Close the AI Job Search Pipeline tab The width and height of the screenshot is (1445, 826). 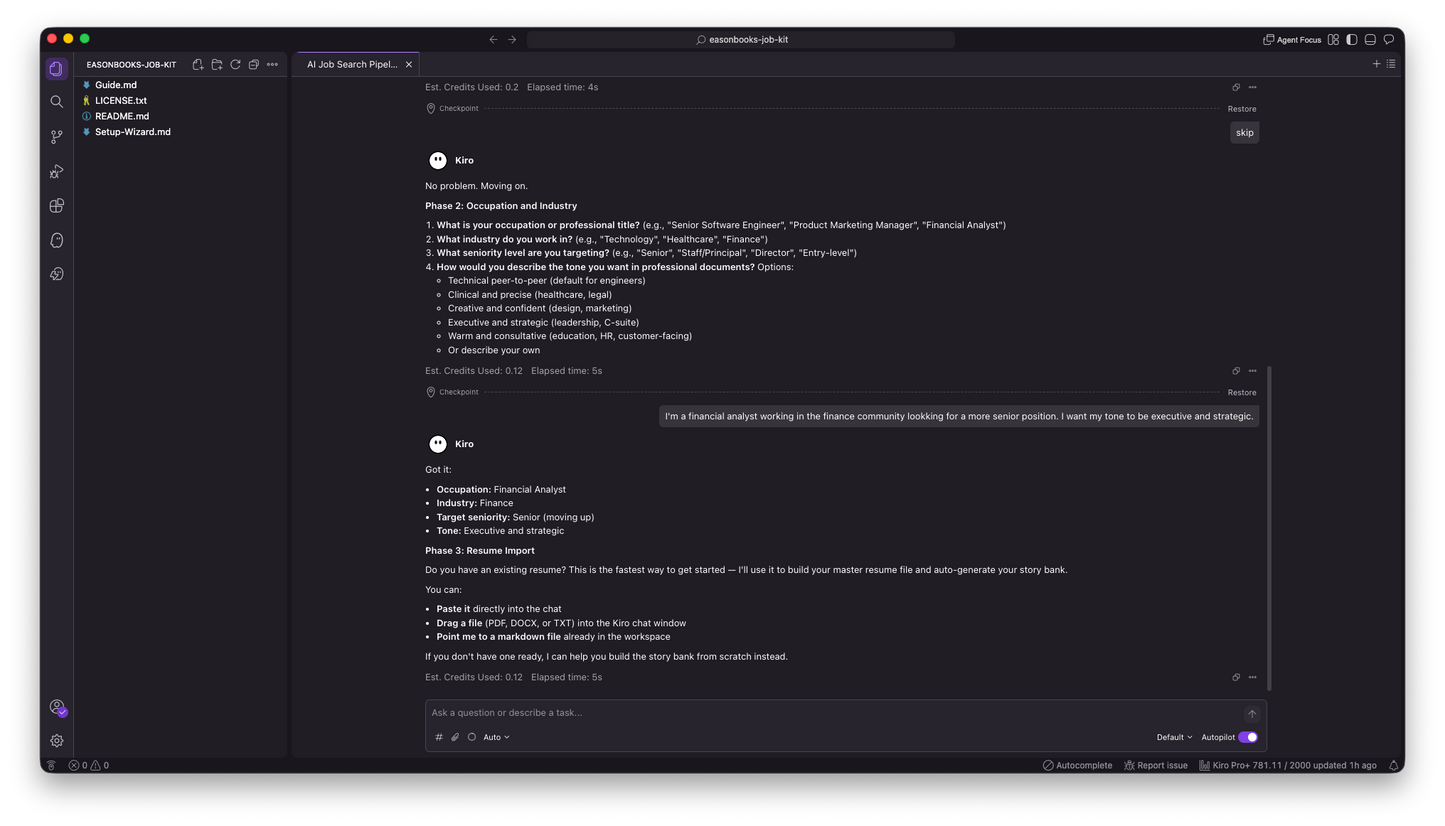409,65
